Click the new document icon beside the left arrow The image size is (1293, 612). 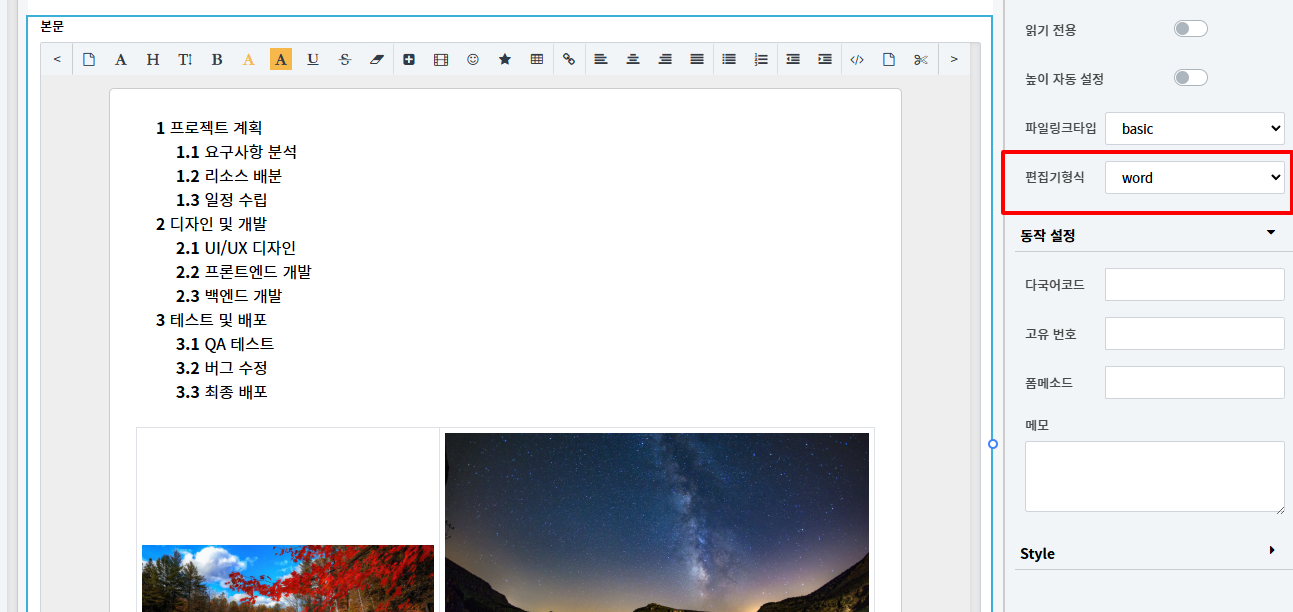(89, 60)
